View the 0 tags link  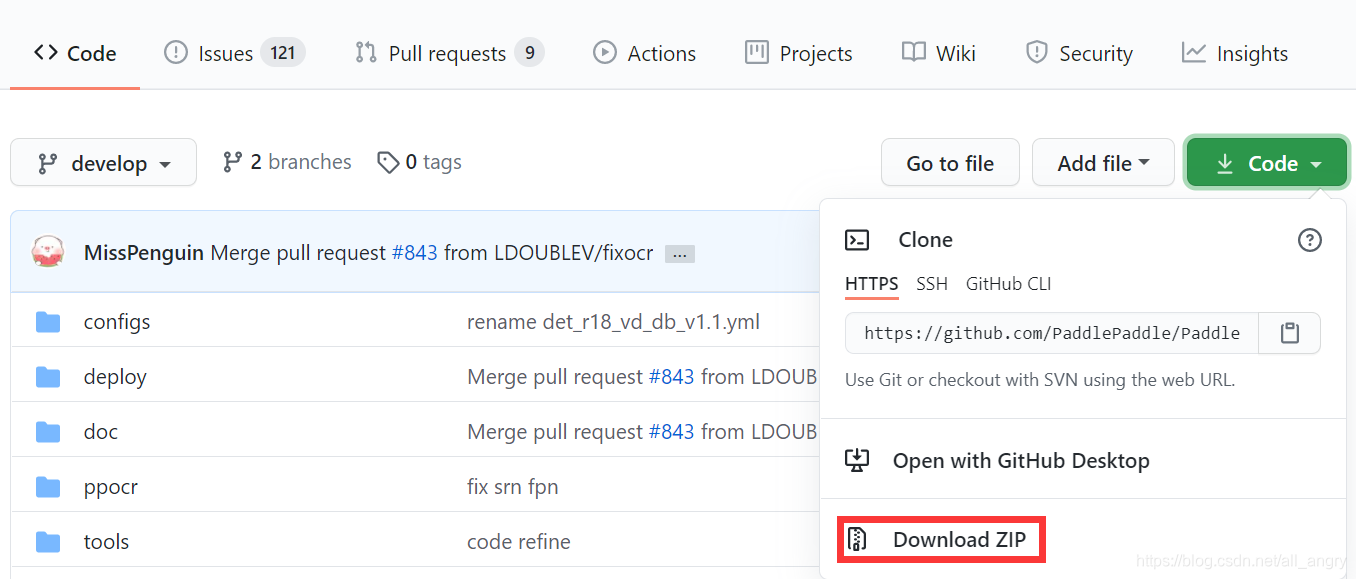(419, 162)
